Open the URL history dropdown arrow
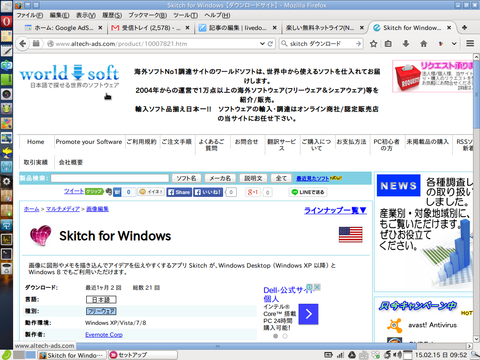Image resolution: width=480 pixels, height=360 pixels. 262,44
